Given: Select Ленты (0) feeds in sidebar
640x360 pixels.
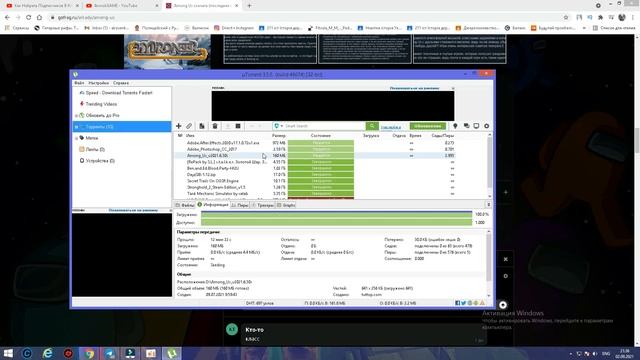Looking at the screenshot, I should point(92,149).
